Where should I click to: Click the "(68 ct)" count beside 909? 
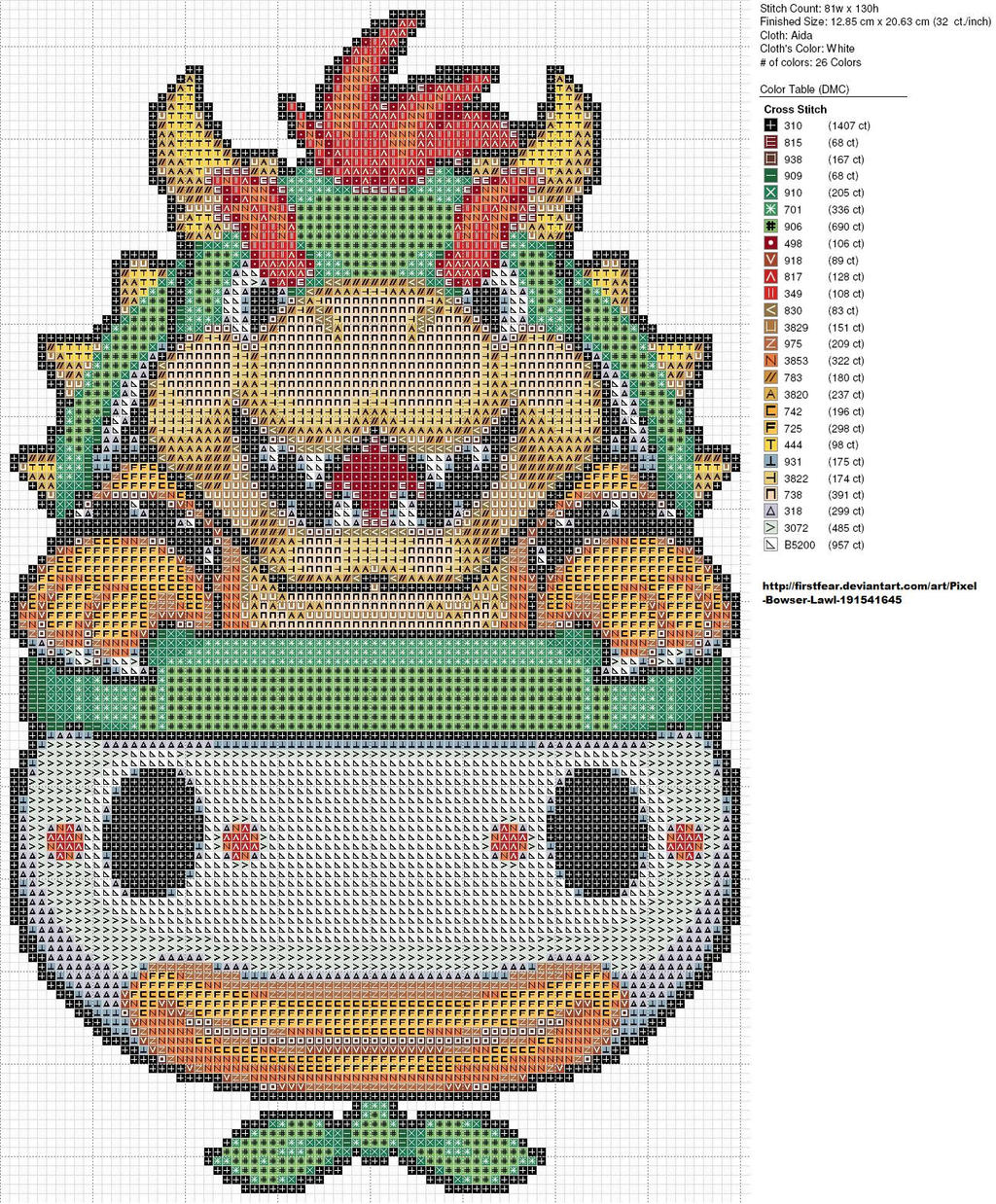[843, 176]
